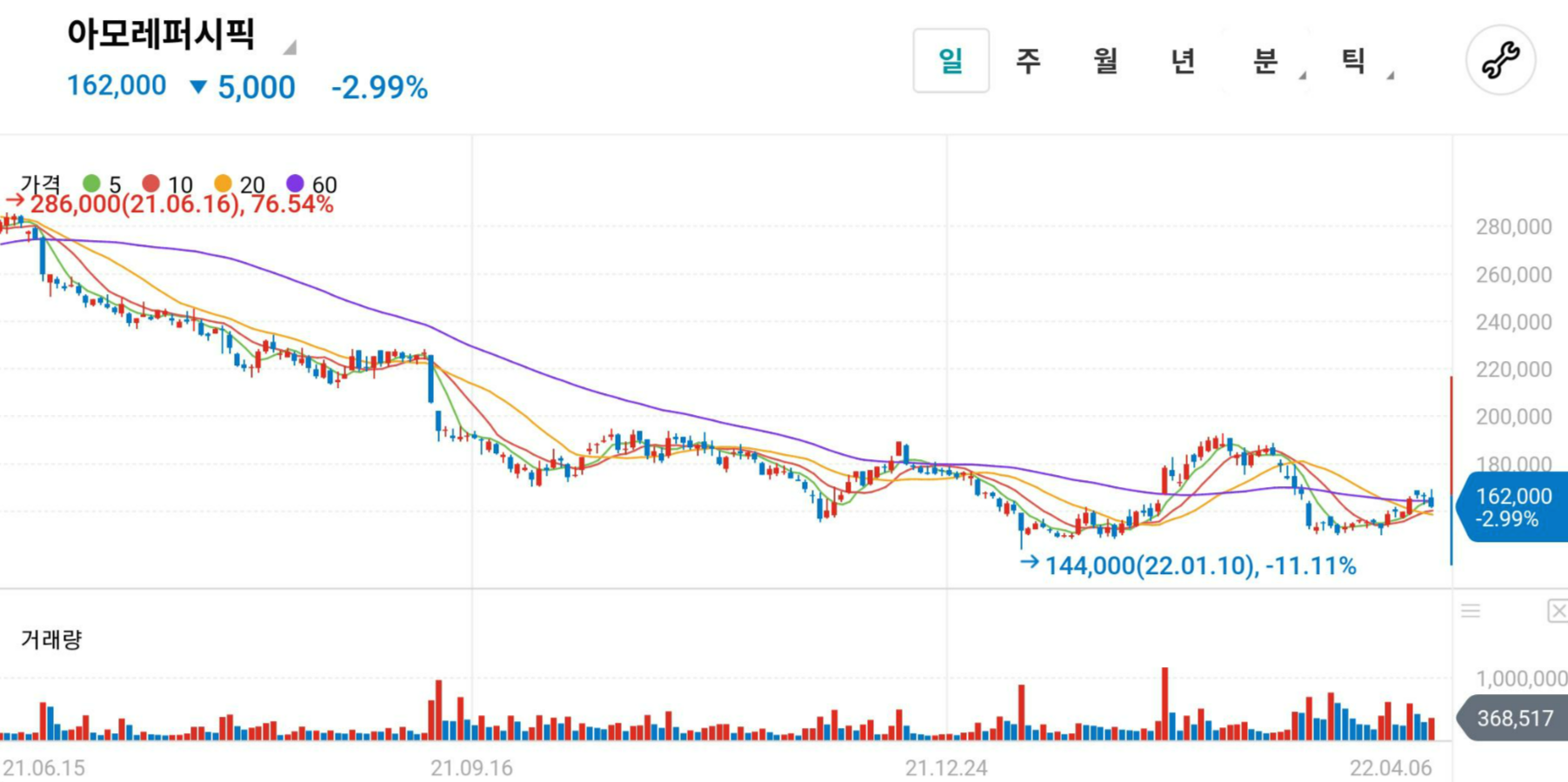Open the volume panel hamburger menu
The image size is (1568, 782).
(1471, 611)
